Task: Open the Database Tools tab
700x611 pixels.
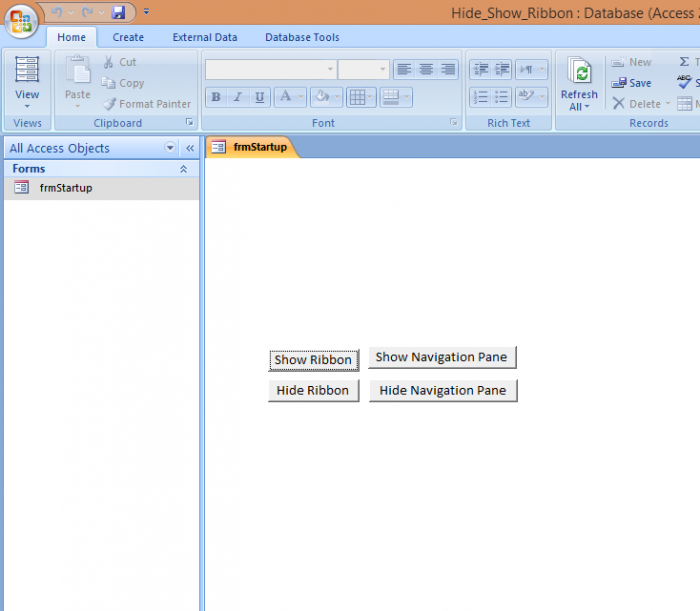Action: (302, 37)
